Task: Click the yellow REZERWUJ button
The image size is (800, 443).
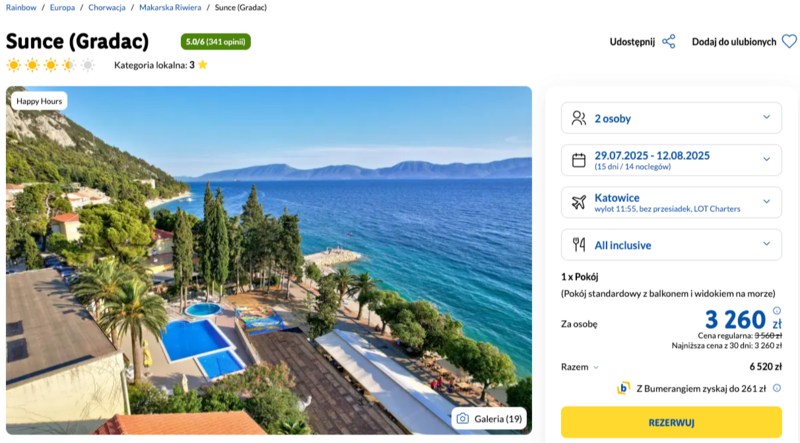Action: pos(671,422)
